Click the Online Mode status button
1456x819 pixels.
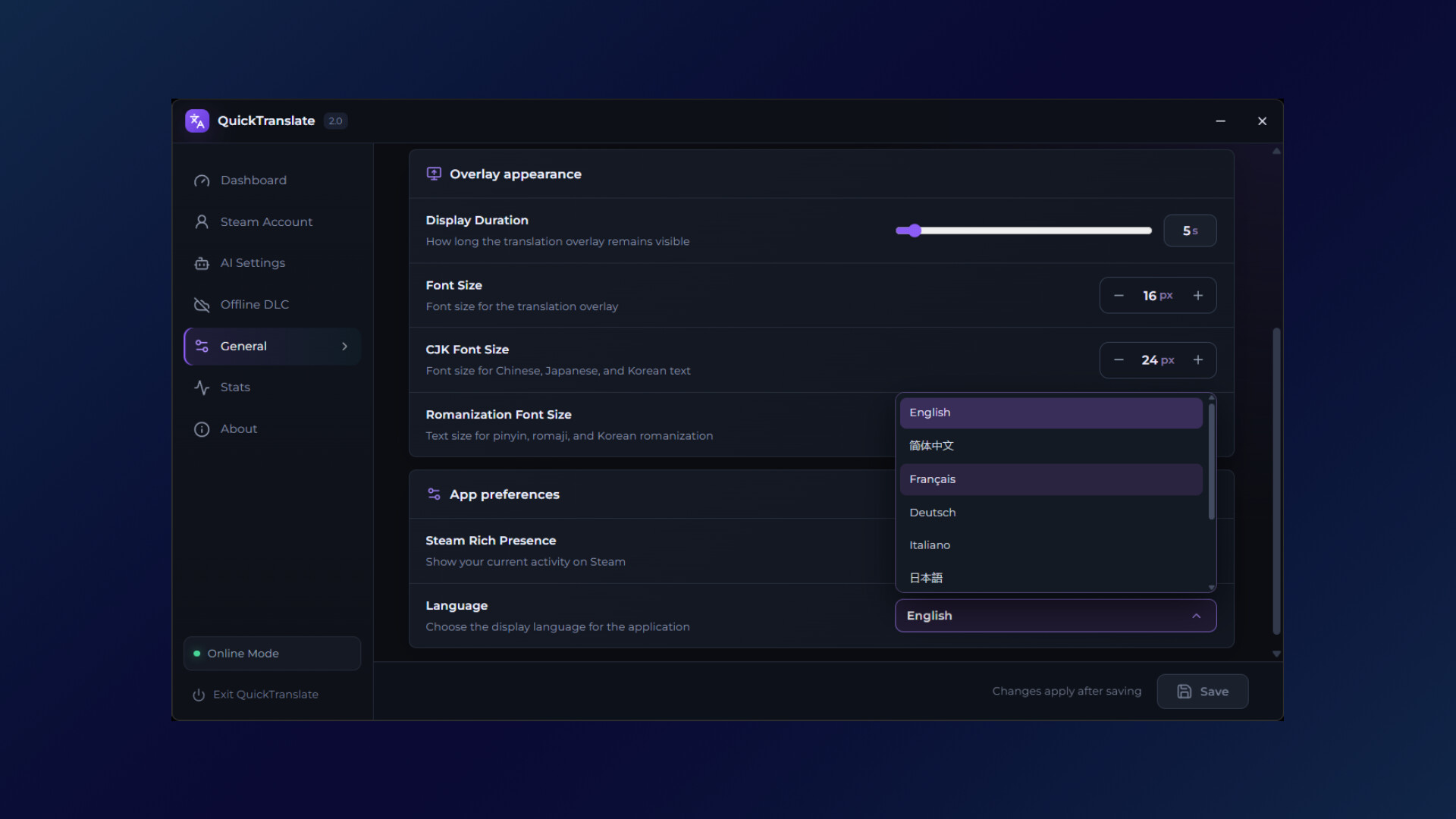[272, 654]
